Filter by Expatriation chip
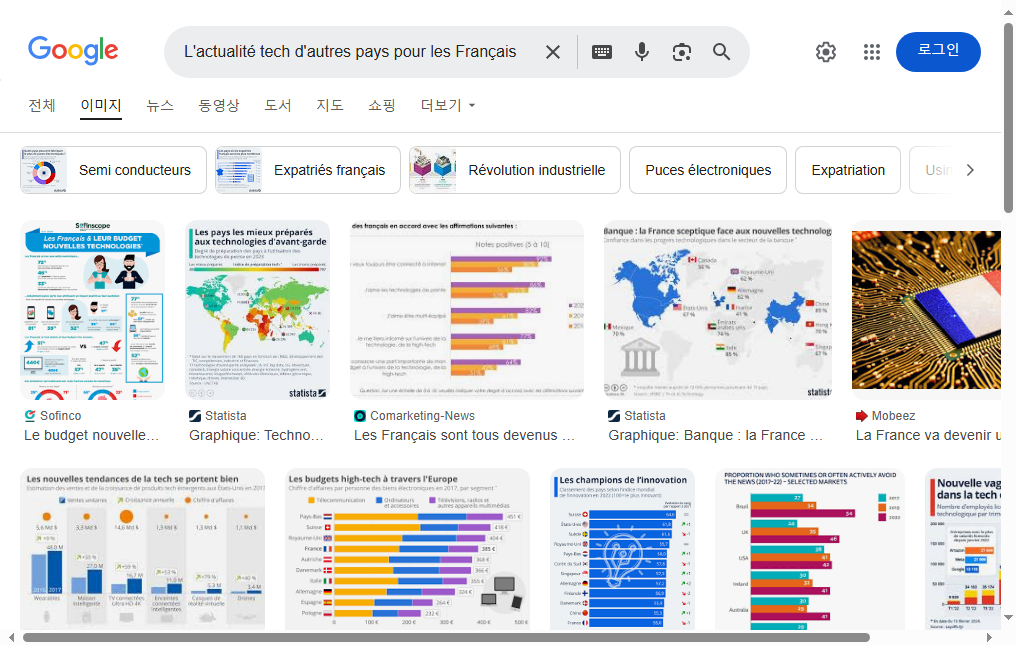 (x=848, y=170)
